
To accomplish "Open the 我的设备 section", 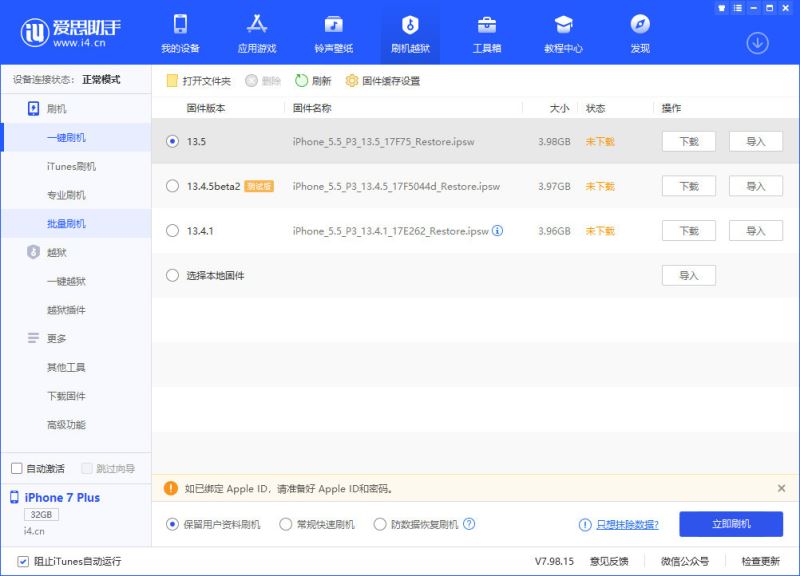I will point(180,34).
